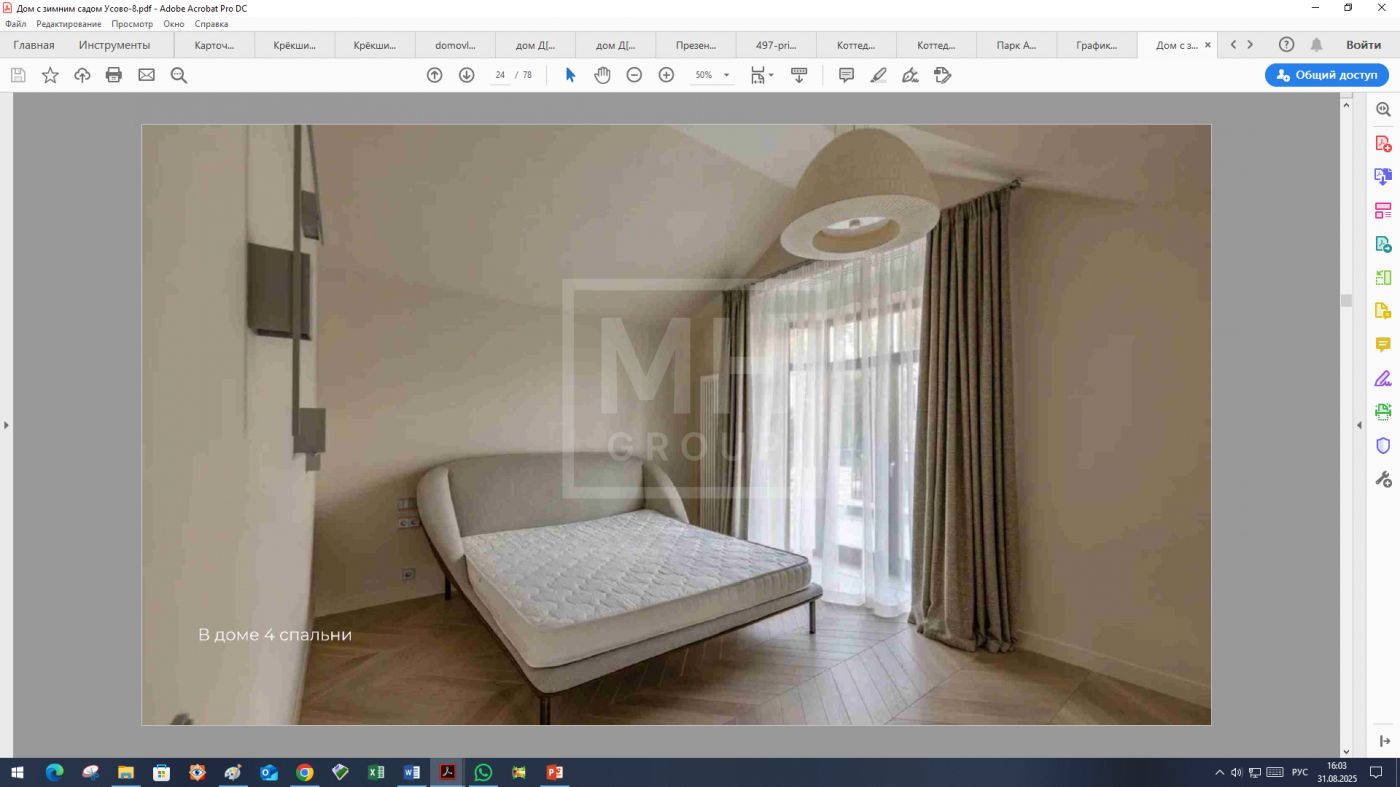1400x787 pixels.
Task: Open the Просмотр menu
Action: click(132, 24)
